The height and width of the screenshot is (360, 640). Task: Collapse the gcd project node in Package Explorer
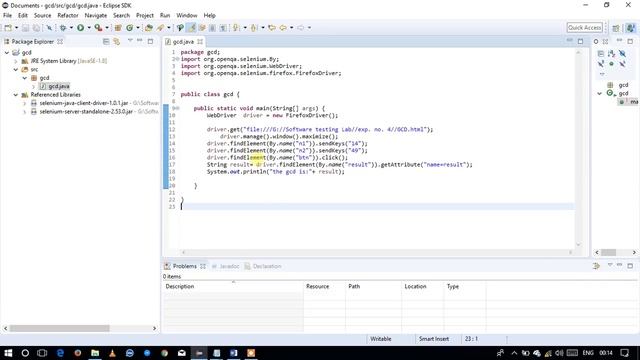click(7, 53)
